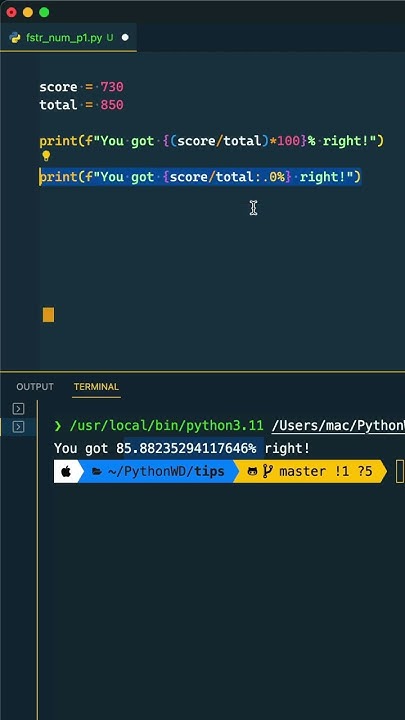
Task: Click the Apple logo prompt segment
Action: pos(66,471)
